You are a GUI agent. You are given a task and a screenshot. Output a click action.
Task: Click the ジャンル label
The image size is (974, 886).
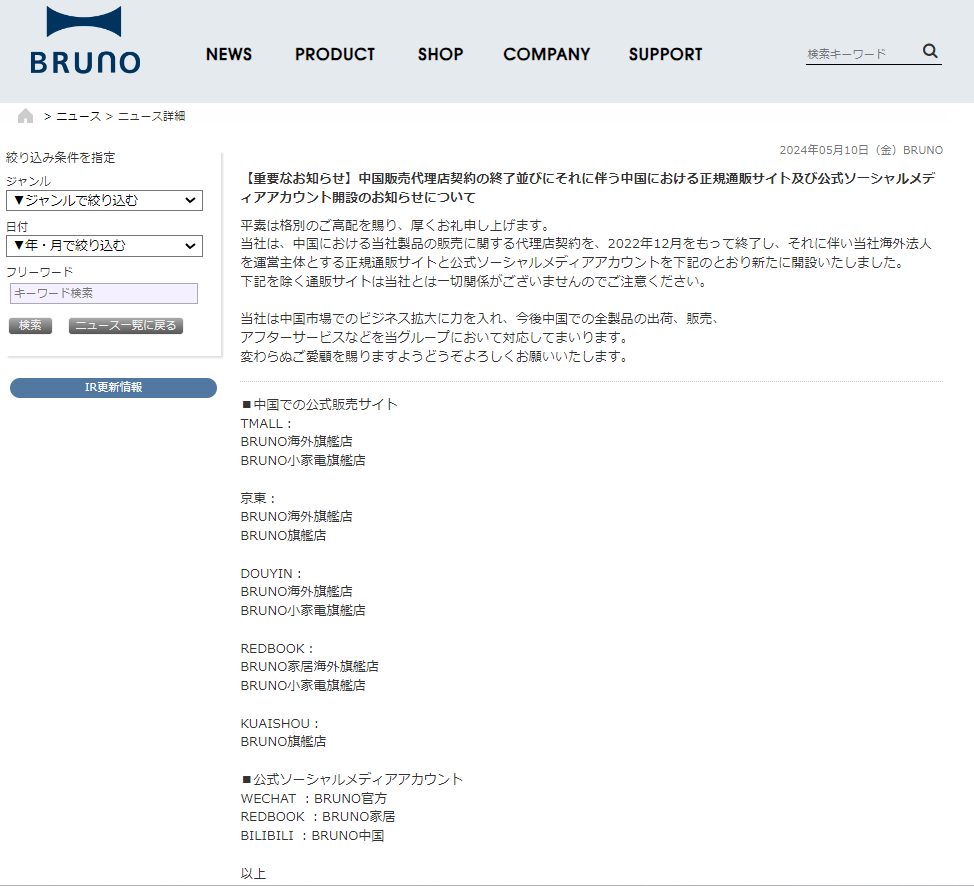(x=29, y=181)
